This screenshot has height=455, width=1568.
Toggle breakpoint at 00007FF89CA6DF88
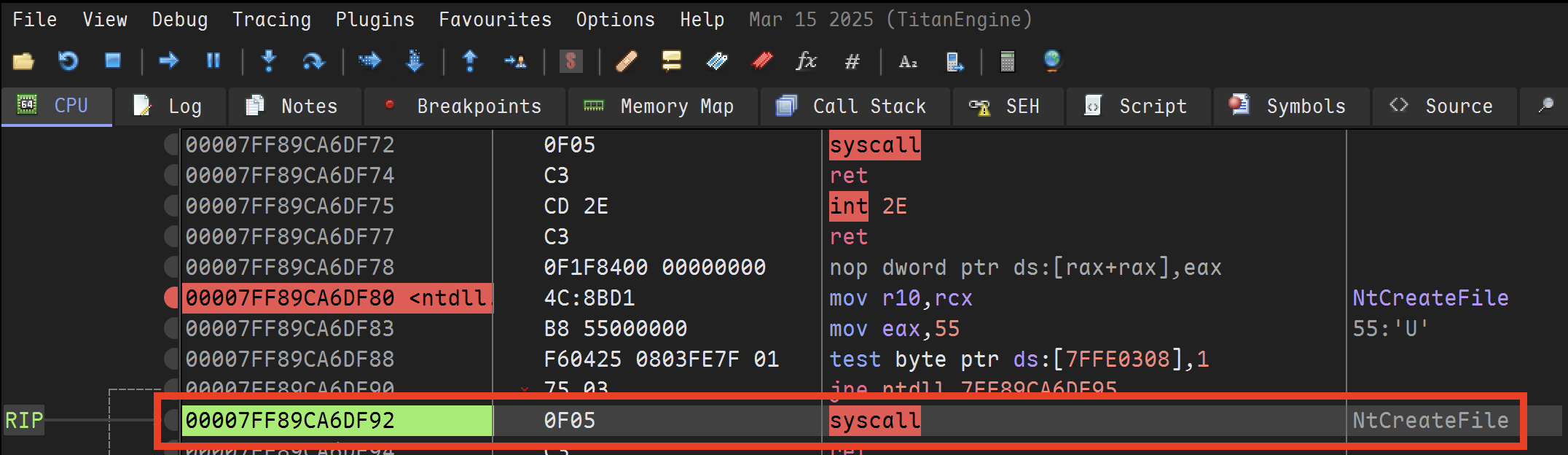point(171,359)
